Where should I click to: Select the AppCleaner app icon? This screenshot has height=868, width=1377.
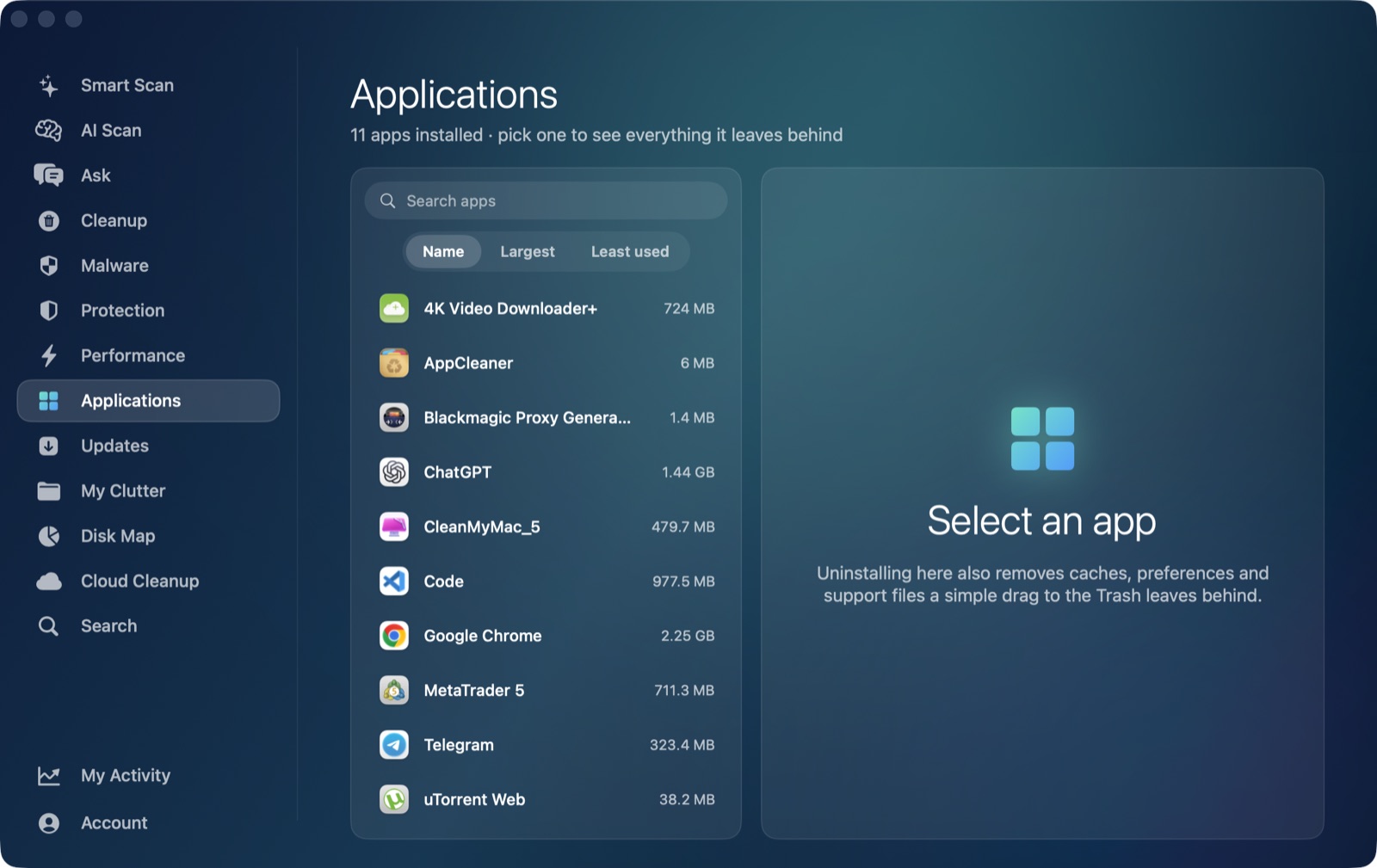(394, 363)
